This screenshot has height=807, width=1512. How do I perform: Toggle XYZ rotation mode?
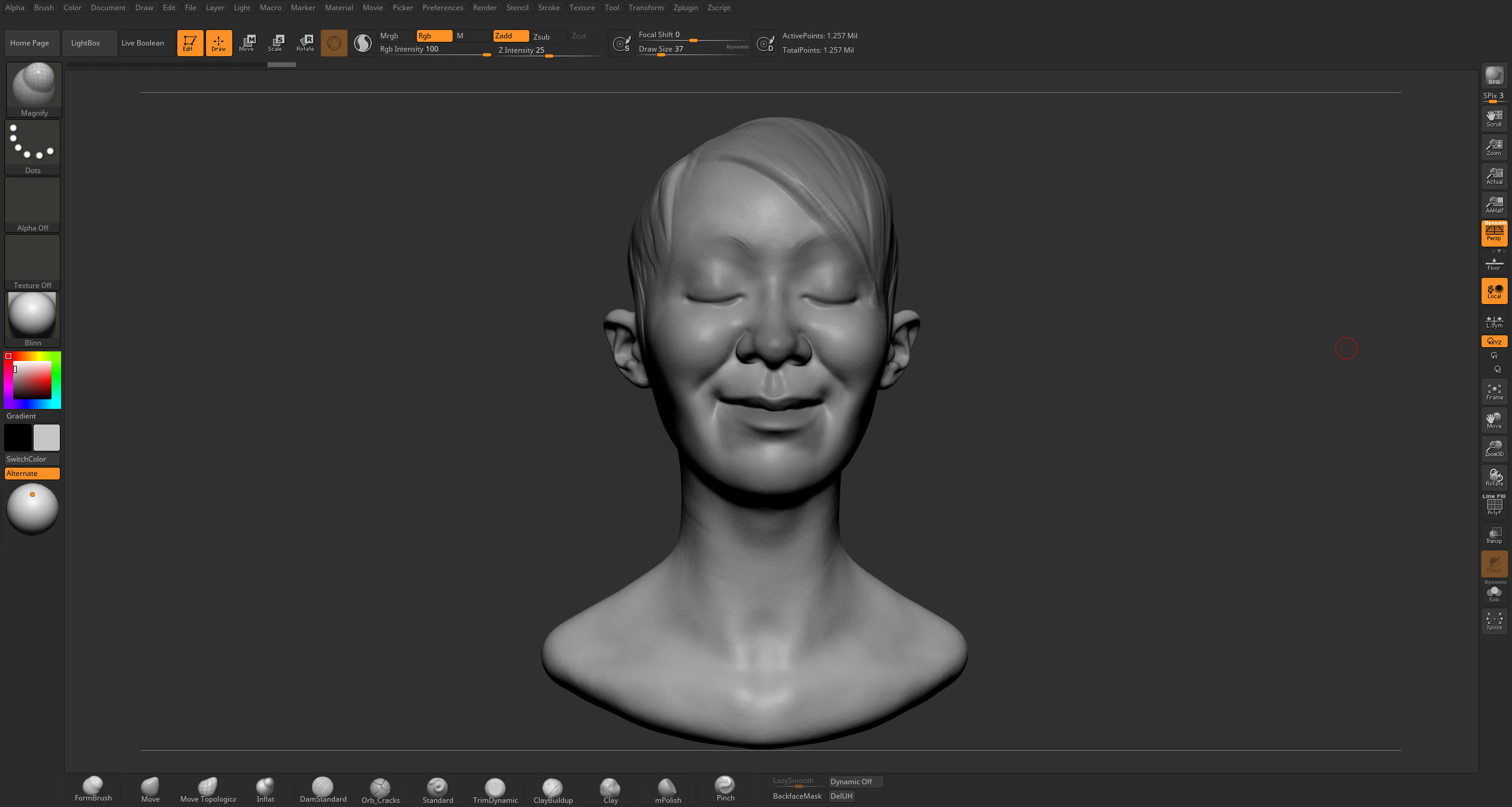coord(1494,341)
